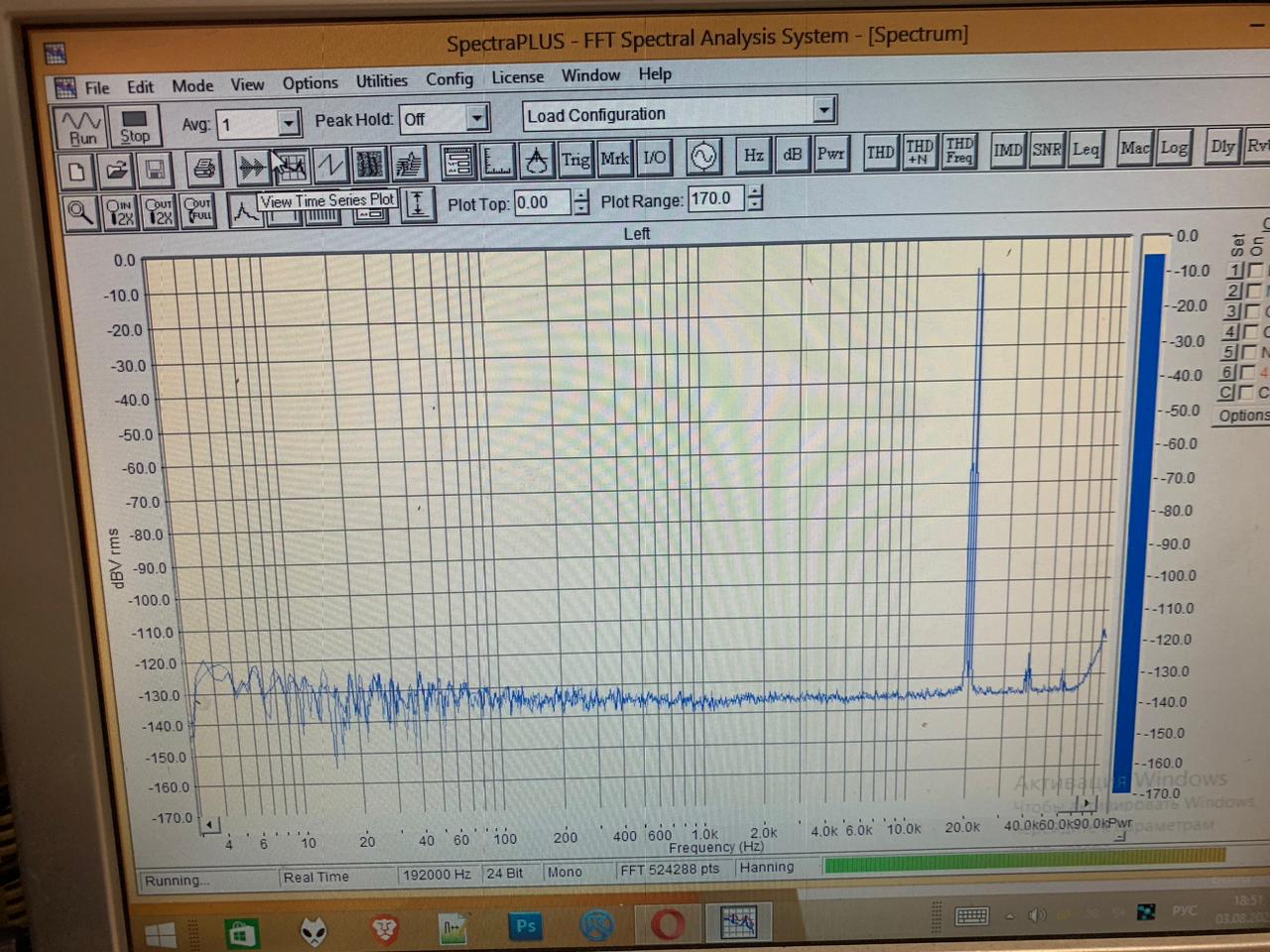Screen dimensions: 1270x952
Task: Open the THD+N utility
Action: coord(919,151)
